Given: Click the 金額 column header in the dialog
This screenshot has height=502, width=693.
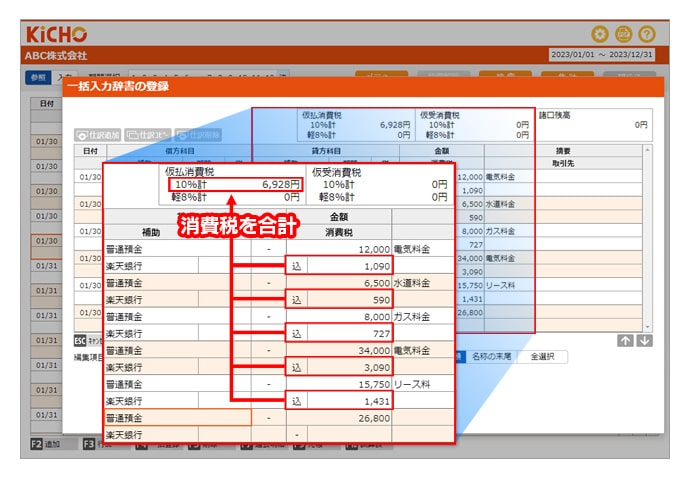Looking at the screenshot, I should coord(442,151).
